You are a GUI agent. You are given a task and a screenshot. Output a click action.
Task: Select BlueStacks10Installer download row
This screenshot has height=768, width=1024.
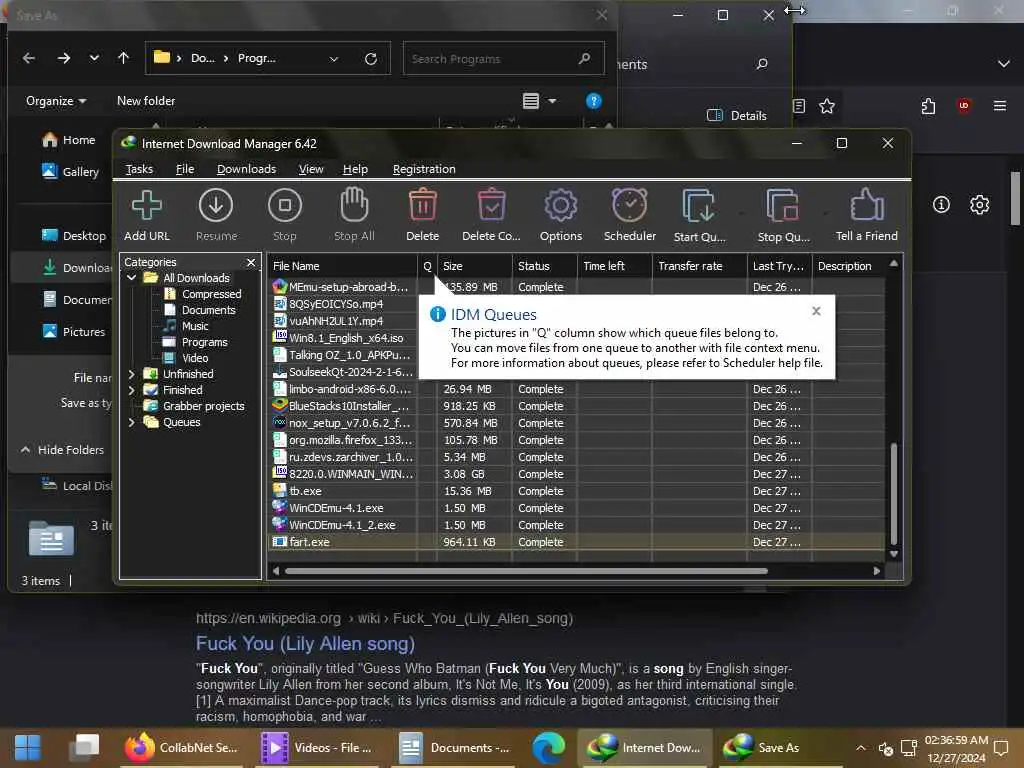tap(577, 406)
